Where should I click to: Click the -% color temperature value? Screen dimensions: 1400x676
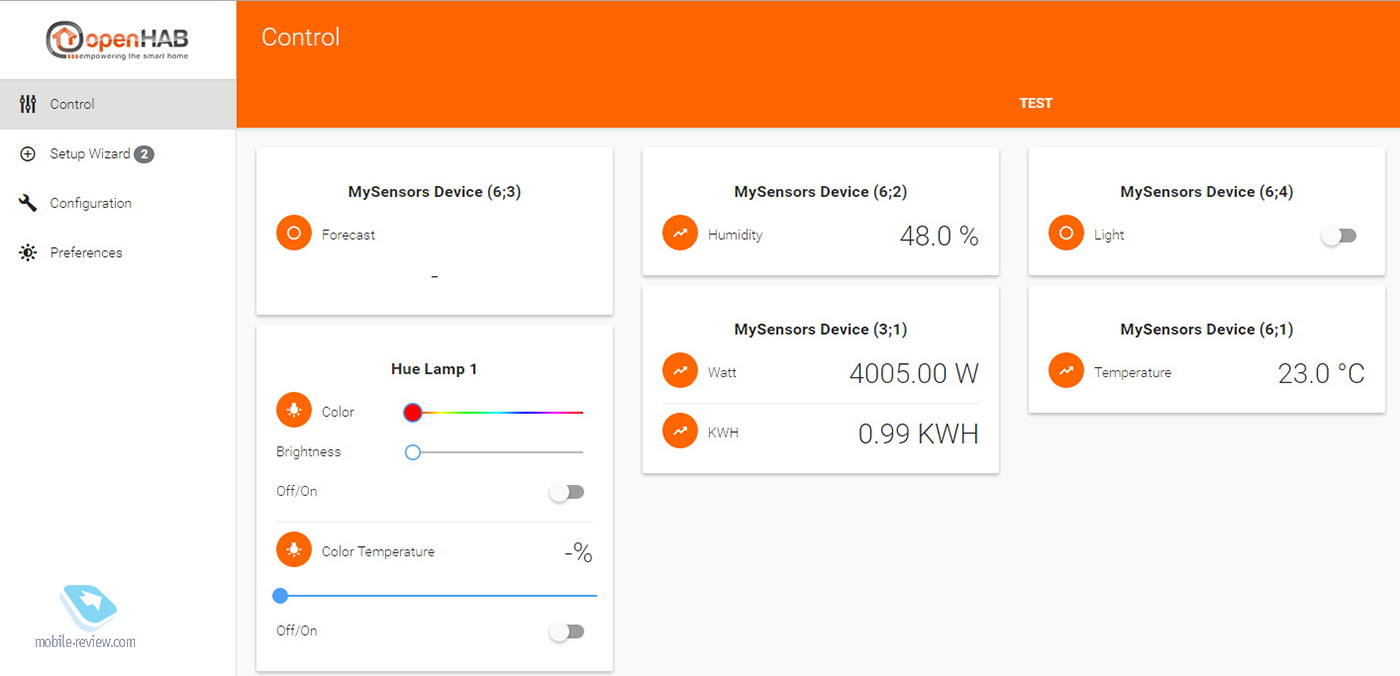click(x=578, y=552)
